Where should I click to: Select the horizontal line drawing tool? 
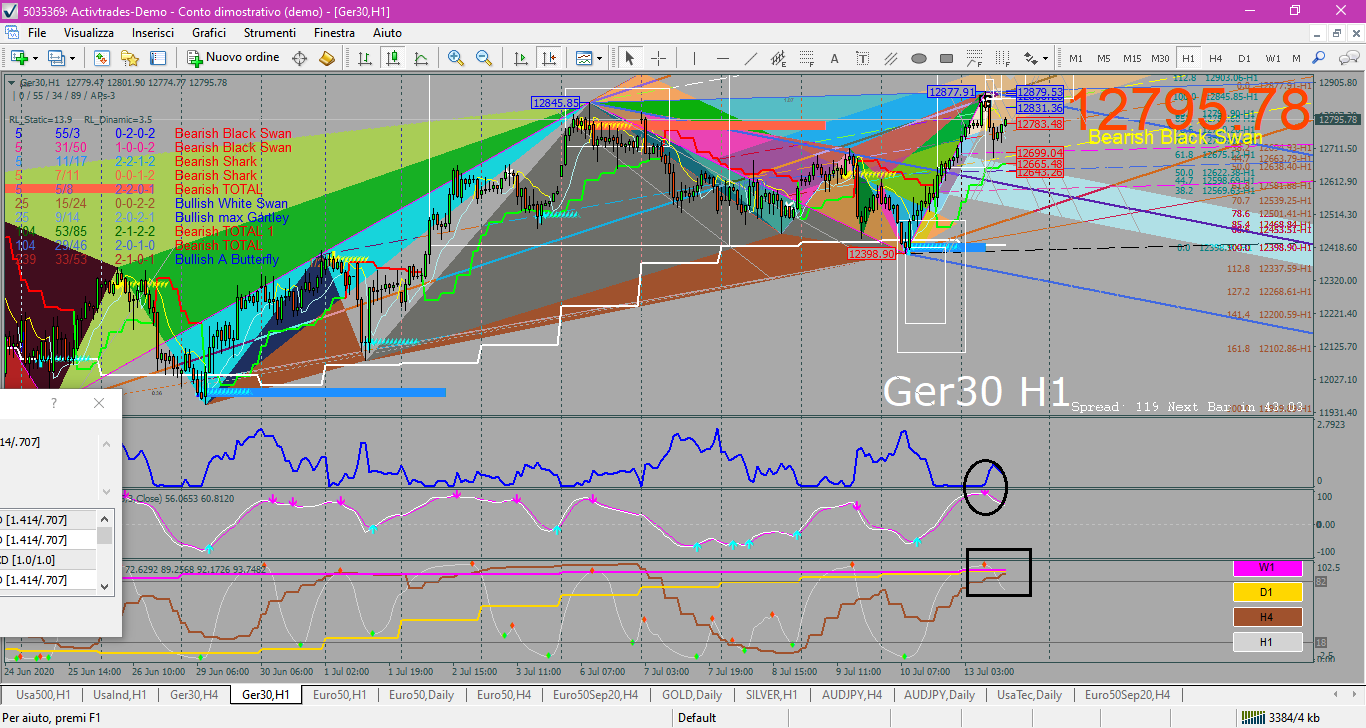click(x=722, y=58)
